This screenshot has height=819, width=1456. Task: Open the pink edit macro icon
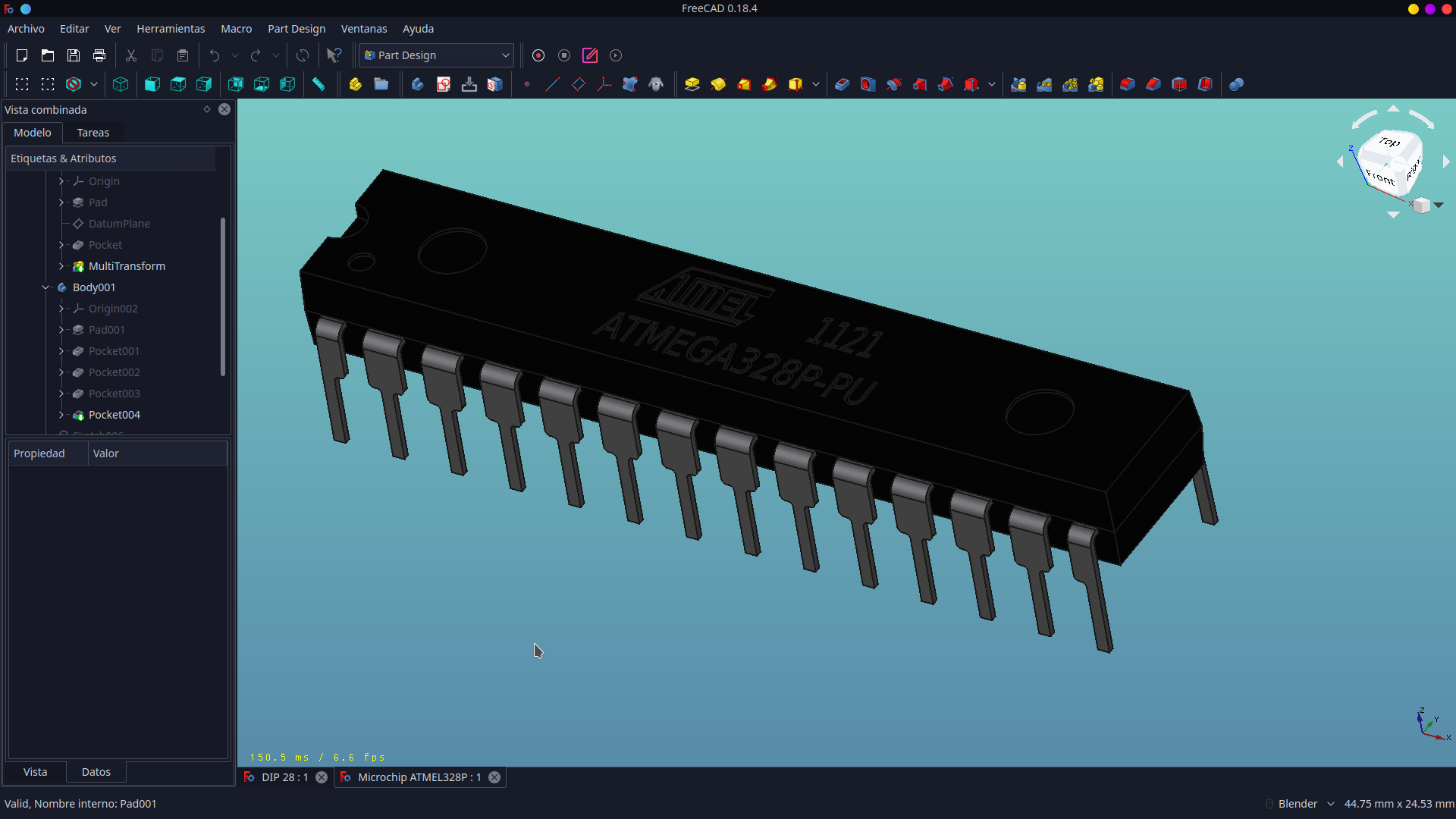[590, 55]
